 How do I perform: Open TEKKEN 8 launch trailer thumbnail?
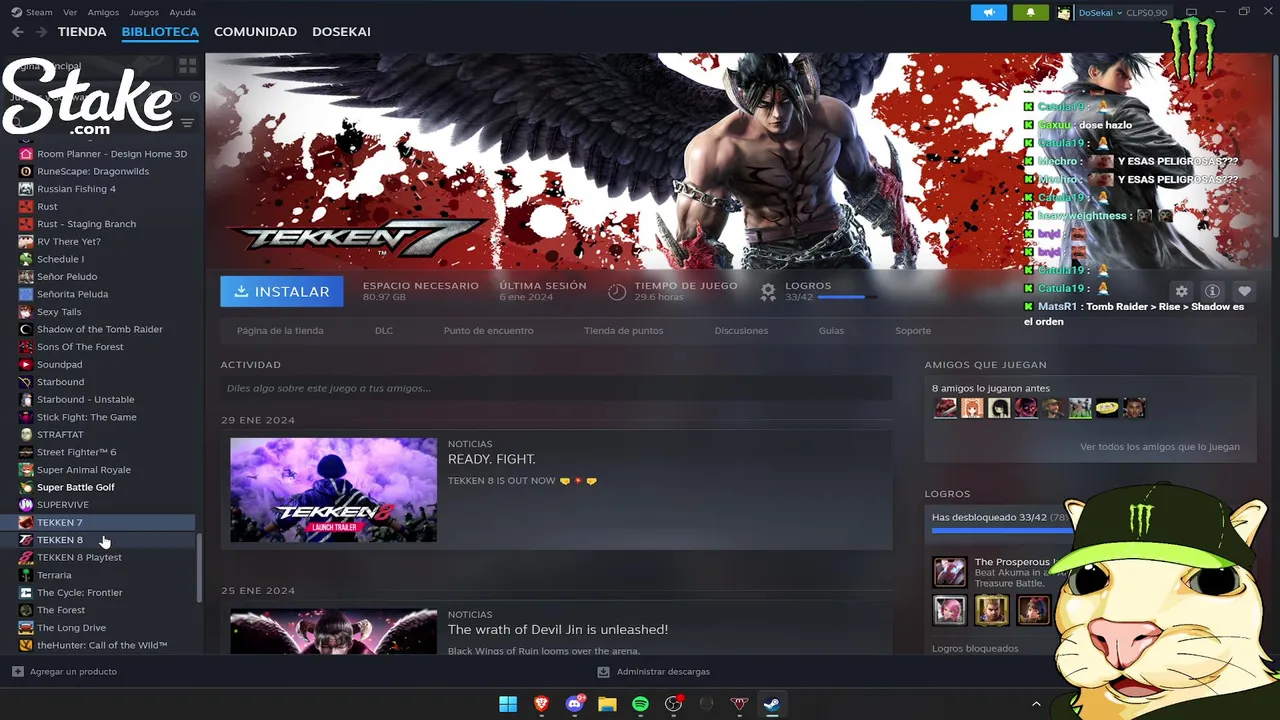click(333, 490)
